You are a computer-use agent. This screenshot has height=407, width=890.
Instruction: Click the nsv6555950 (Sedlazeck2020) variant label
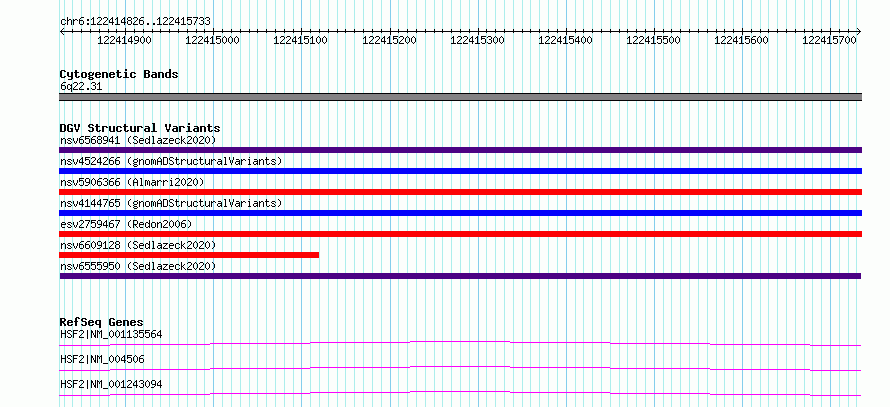pos(138,266)
